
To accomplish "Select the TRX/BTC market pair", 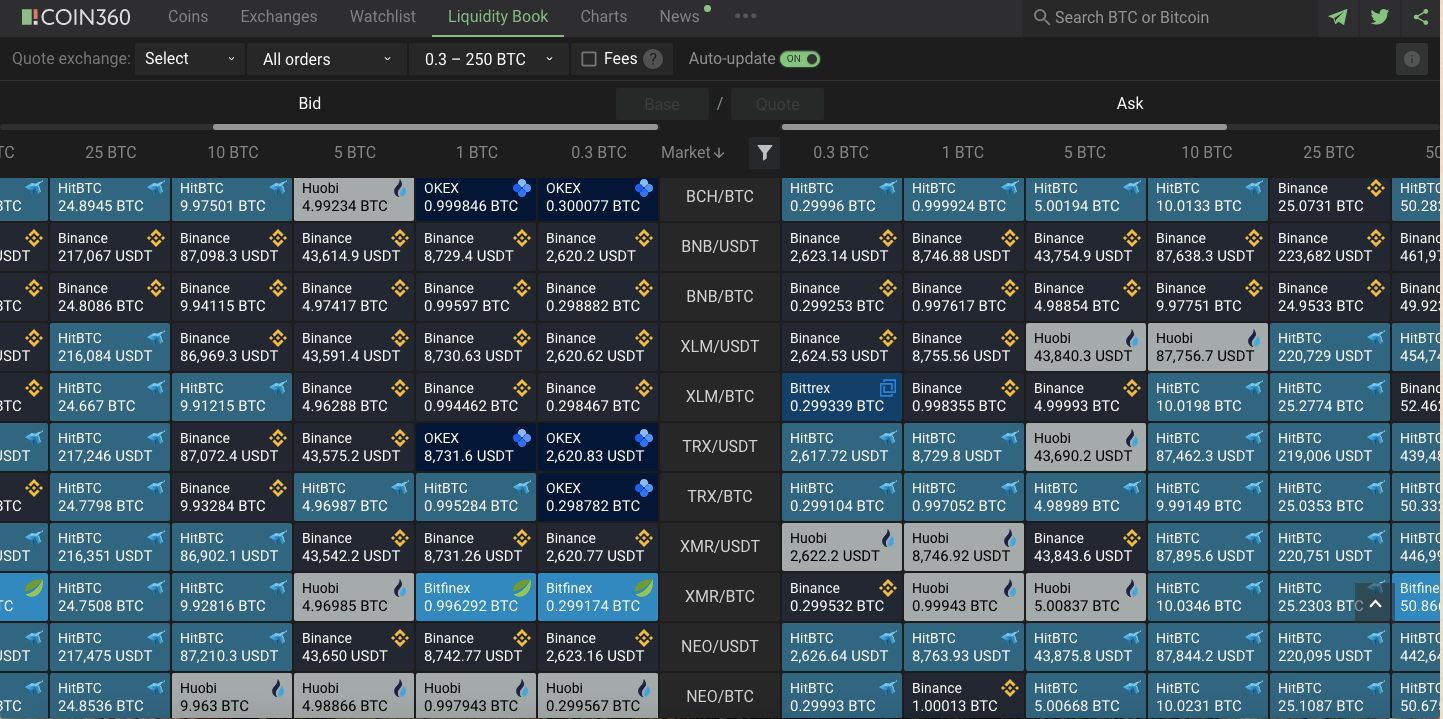I will tap(720, 497).
